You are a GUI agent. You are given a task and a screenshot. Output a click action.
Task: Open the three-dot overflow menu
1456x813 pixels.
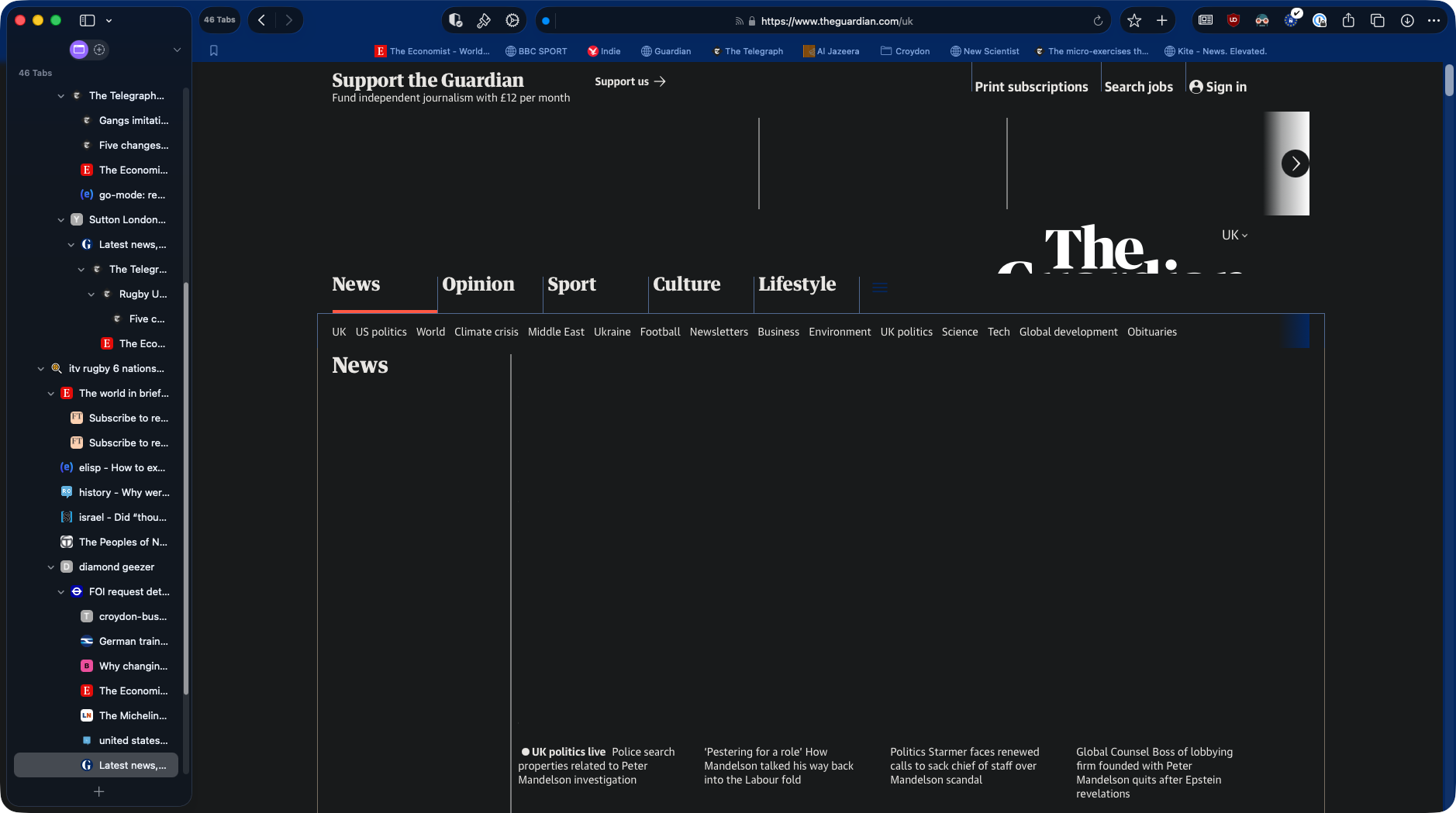[1434, 20]
